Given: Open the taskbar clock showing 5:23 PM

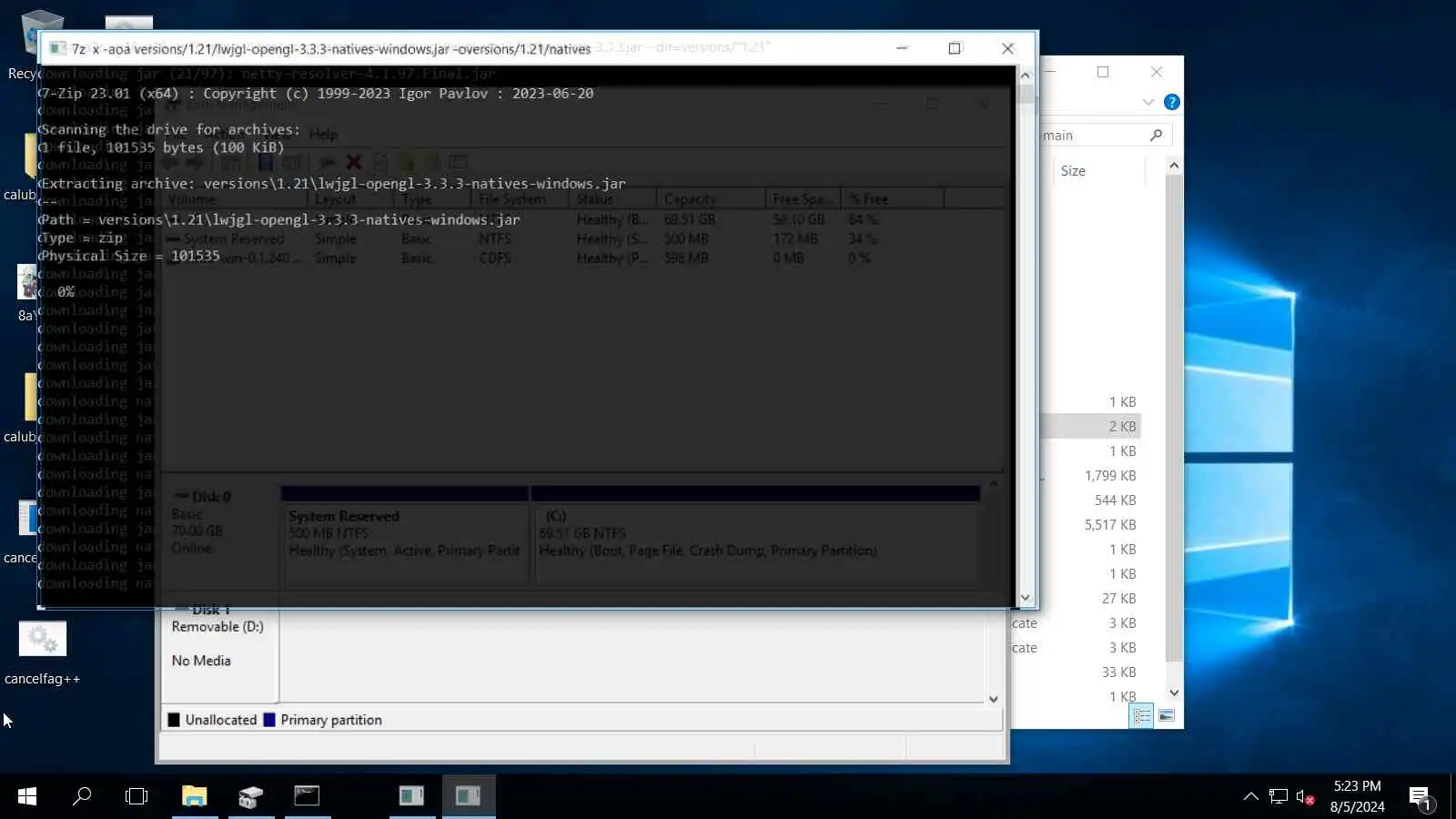Looking at the screenshot, I should point(1357,796).
